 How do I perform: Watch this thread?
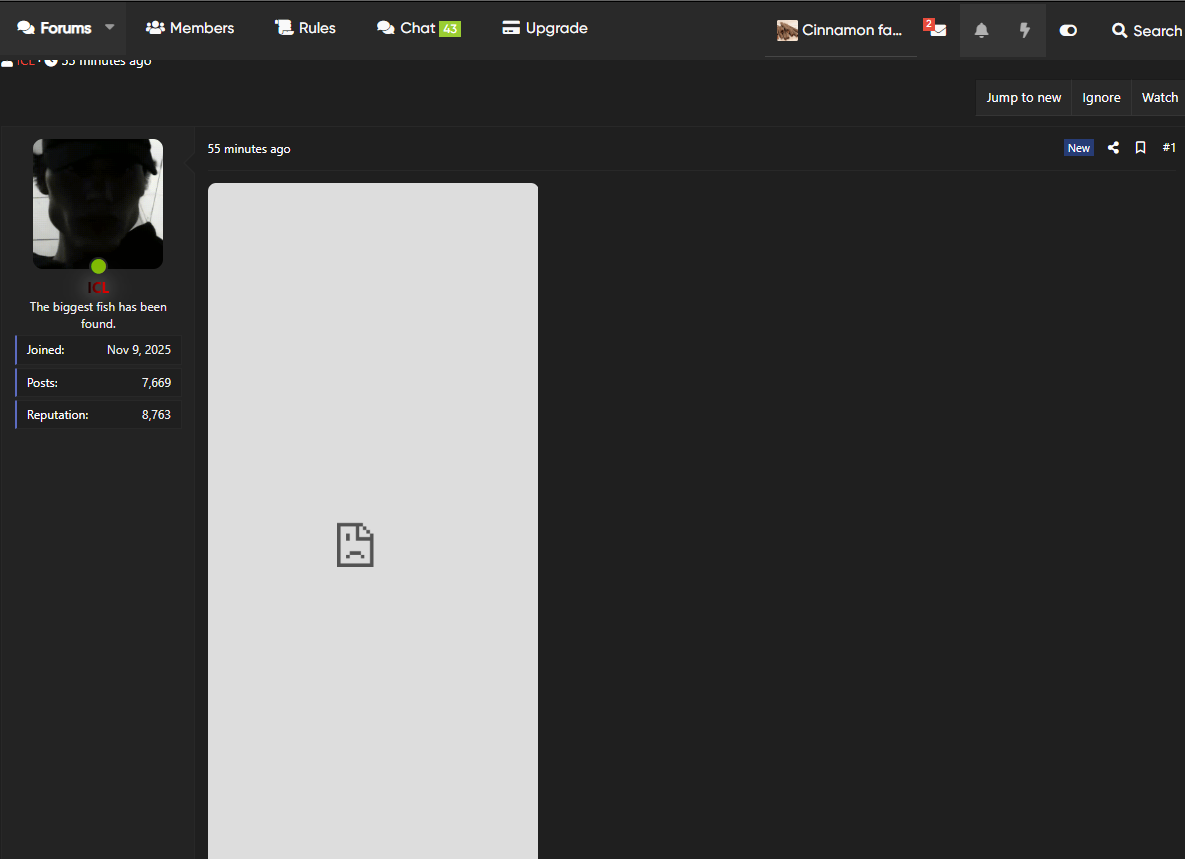(x=1159, y=97)
